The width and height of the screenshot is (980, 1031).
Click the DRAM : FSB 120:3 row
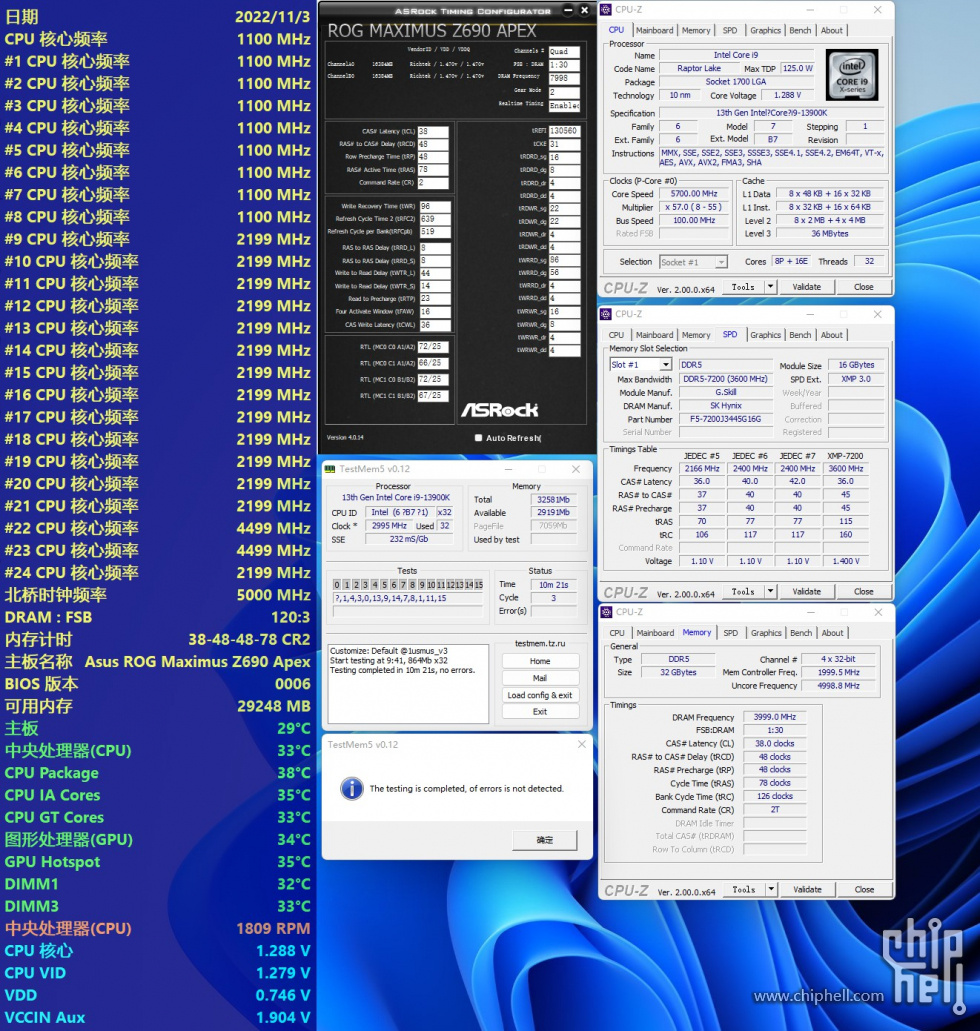158,617
